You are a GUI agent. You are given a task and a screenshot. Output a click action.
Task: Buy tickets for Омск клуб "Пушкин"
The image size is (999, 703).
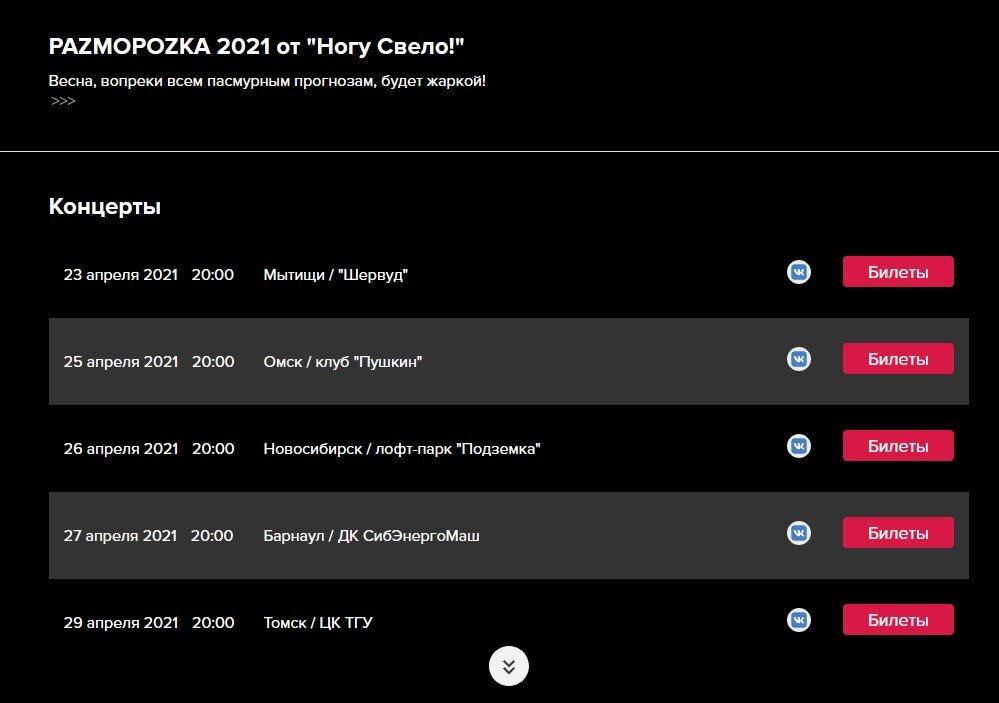pos(897,359)
